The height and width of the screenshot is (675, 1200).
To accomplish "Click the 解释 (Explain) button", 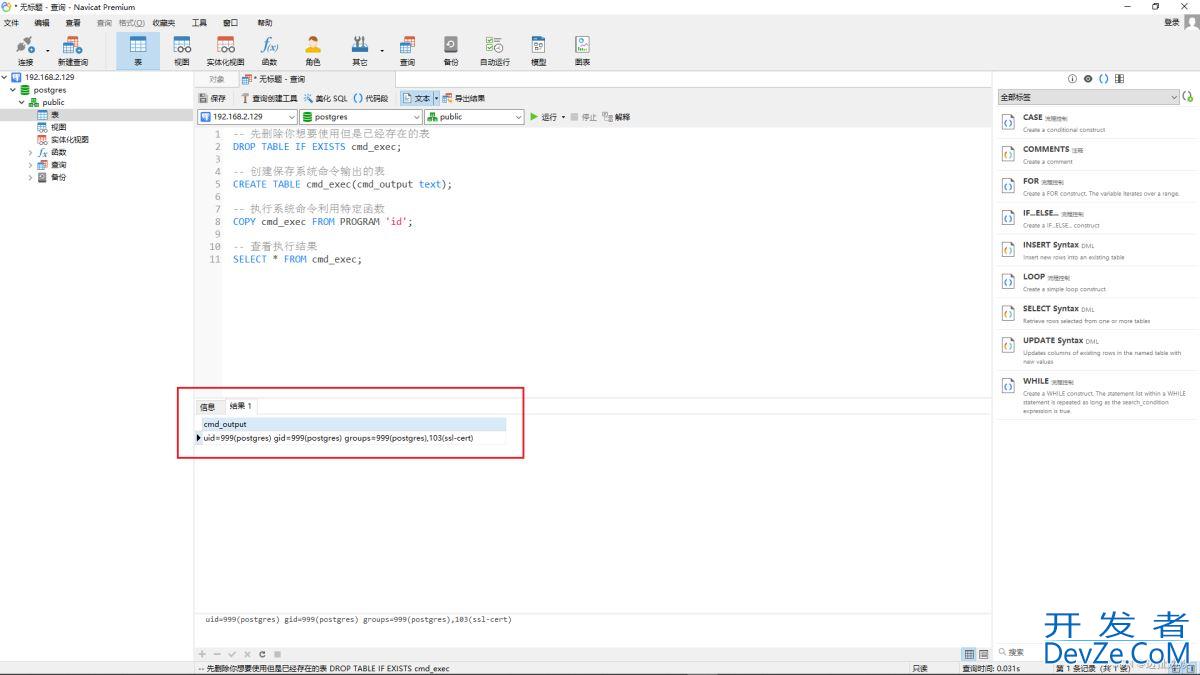I will click(616, 117).
